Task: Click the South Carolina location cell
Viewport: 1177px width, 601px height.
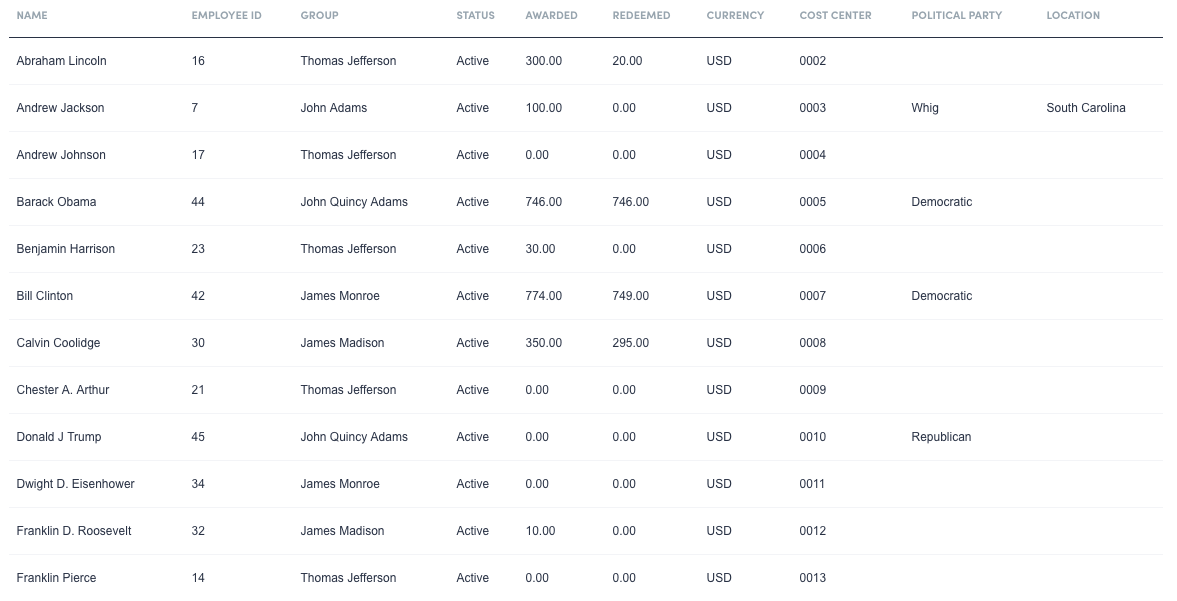Action: coord(1084,108)
